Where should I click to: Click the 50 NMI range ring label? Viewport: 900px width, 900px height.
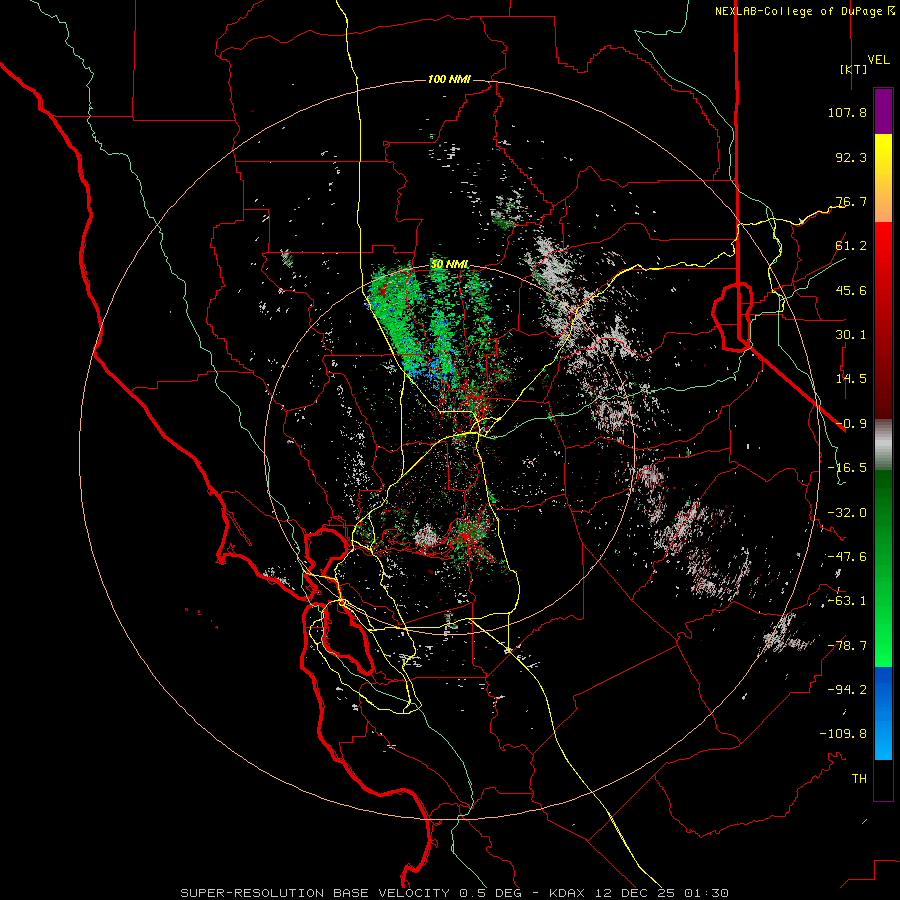click(449, 265)
